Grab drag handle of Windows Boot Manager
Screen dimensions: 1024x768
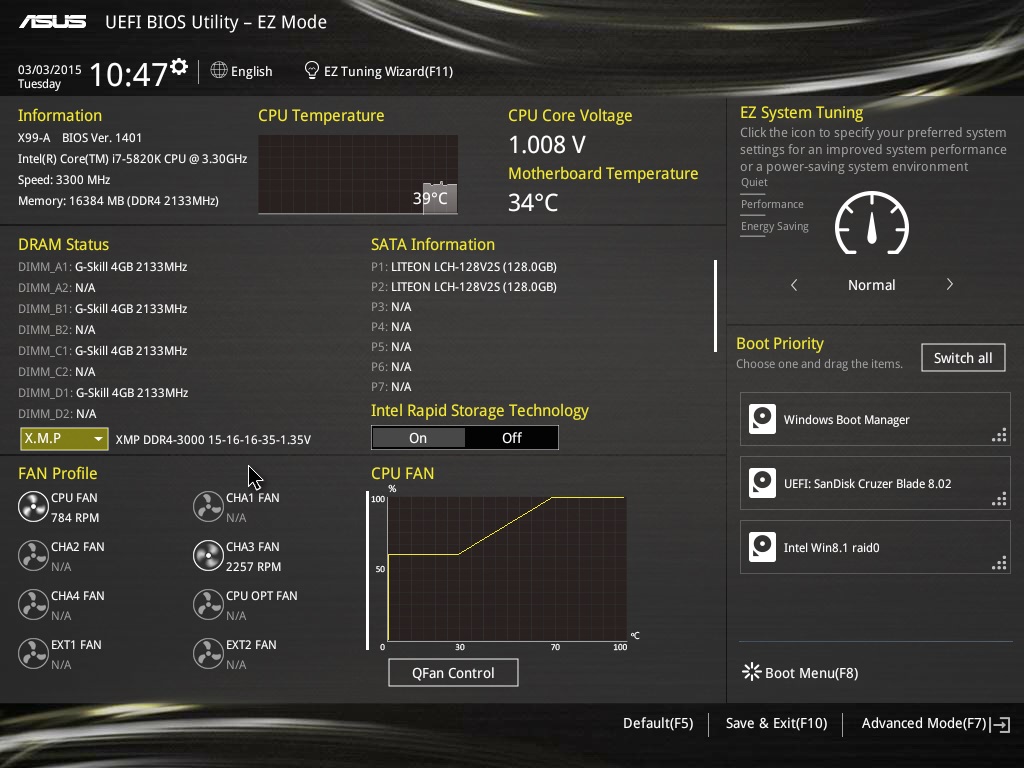pyautogui.click(x=999, y=436)
